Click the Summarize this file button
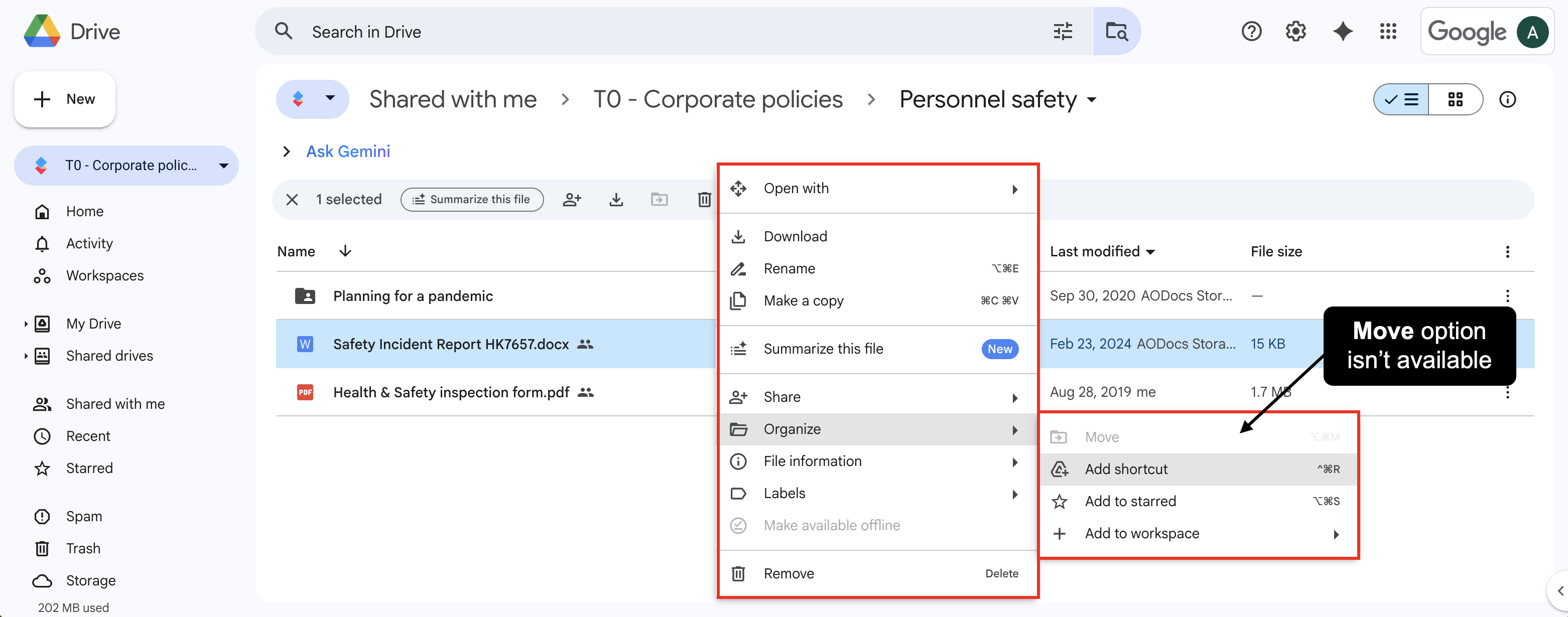The width and height of the screenshot is (1568, 617). point(472,200)
